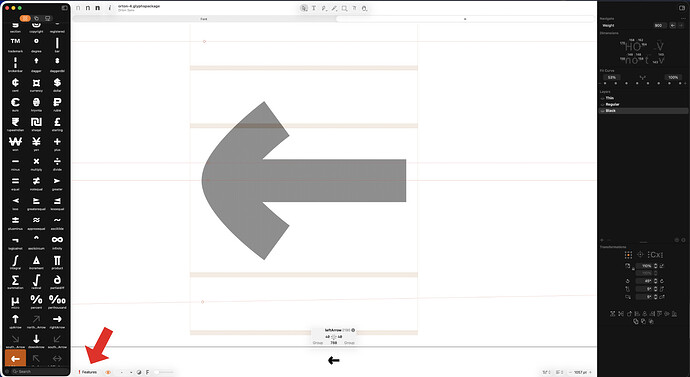This screenshot has width=690, height=377.
Task: Open the Navigate palette ellipsis menu
Action: point(683,18)
